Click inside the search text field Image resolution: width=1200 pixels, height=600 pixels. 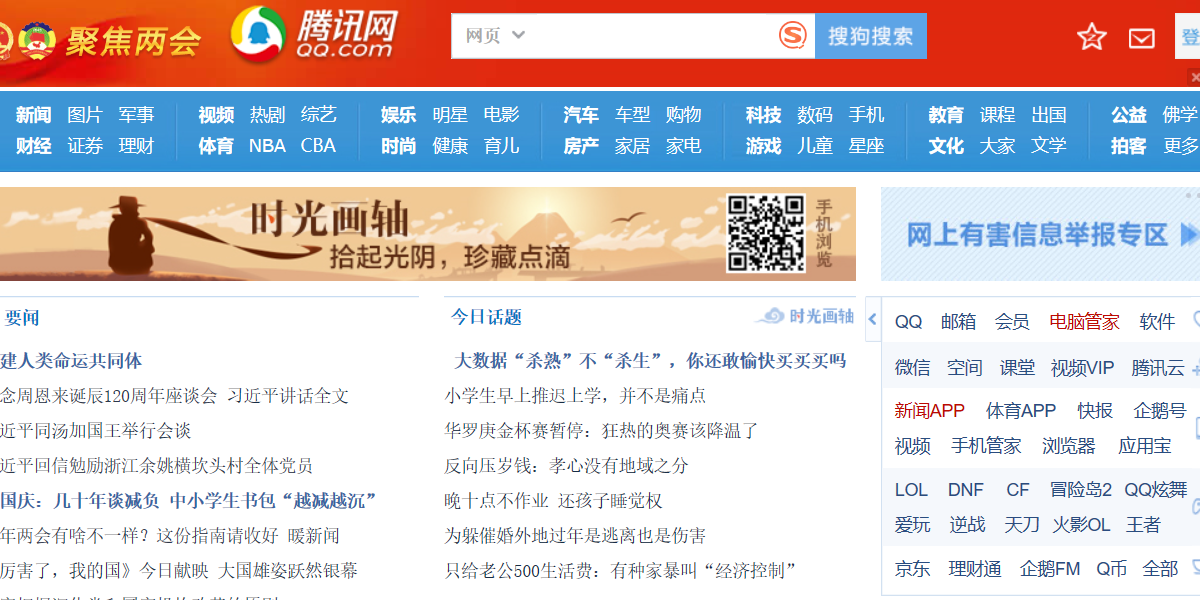[x=650, y=36]
